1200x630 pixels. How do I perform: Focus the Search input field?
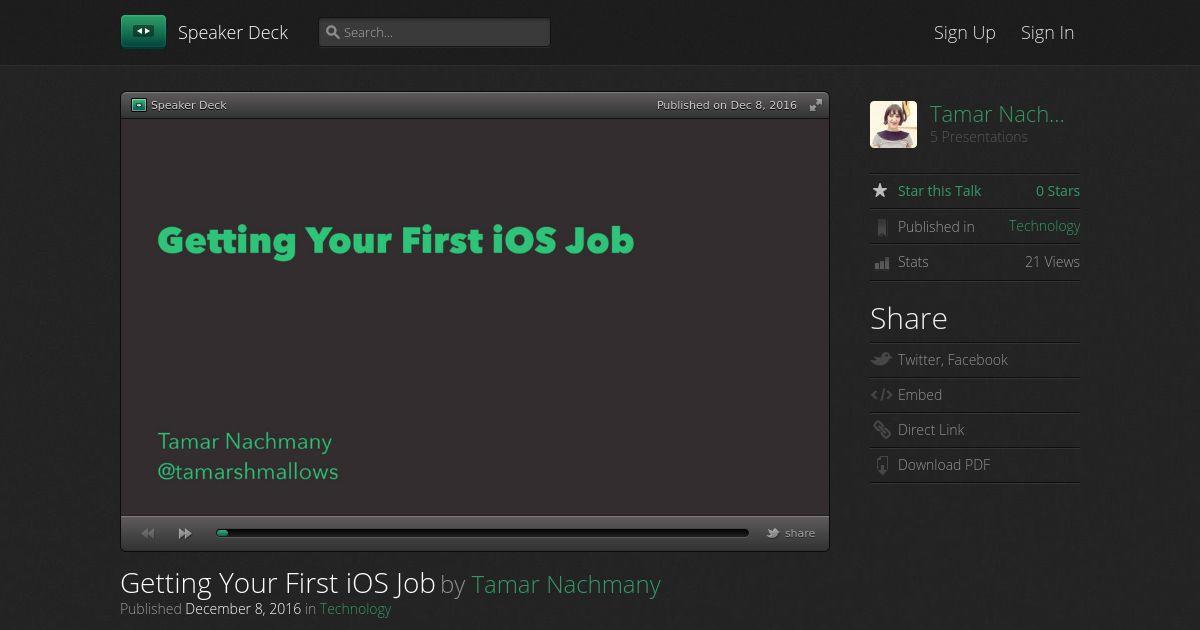coord(434,32)
